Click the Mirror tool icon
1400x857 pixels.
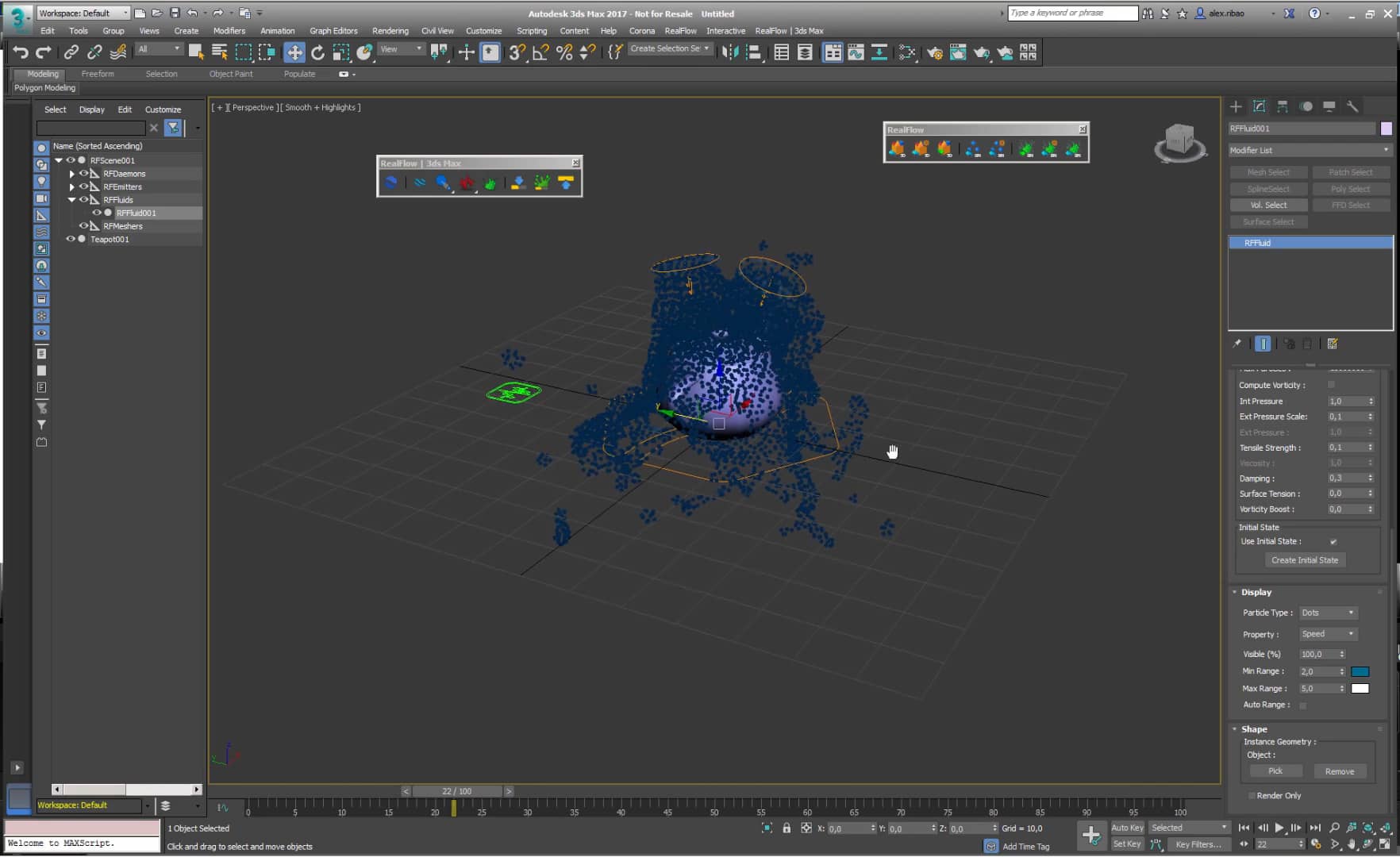tap(730, 52)
